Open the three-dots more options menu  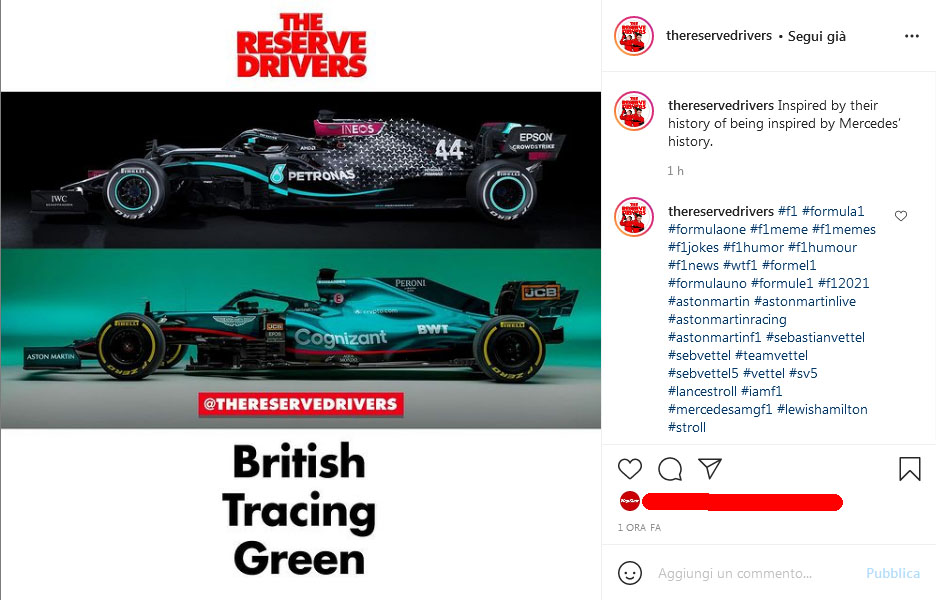pos(912,36)
